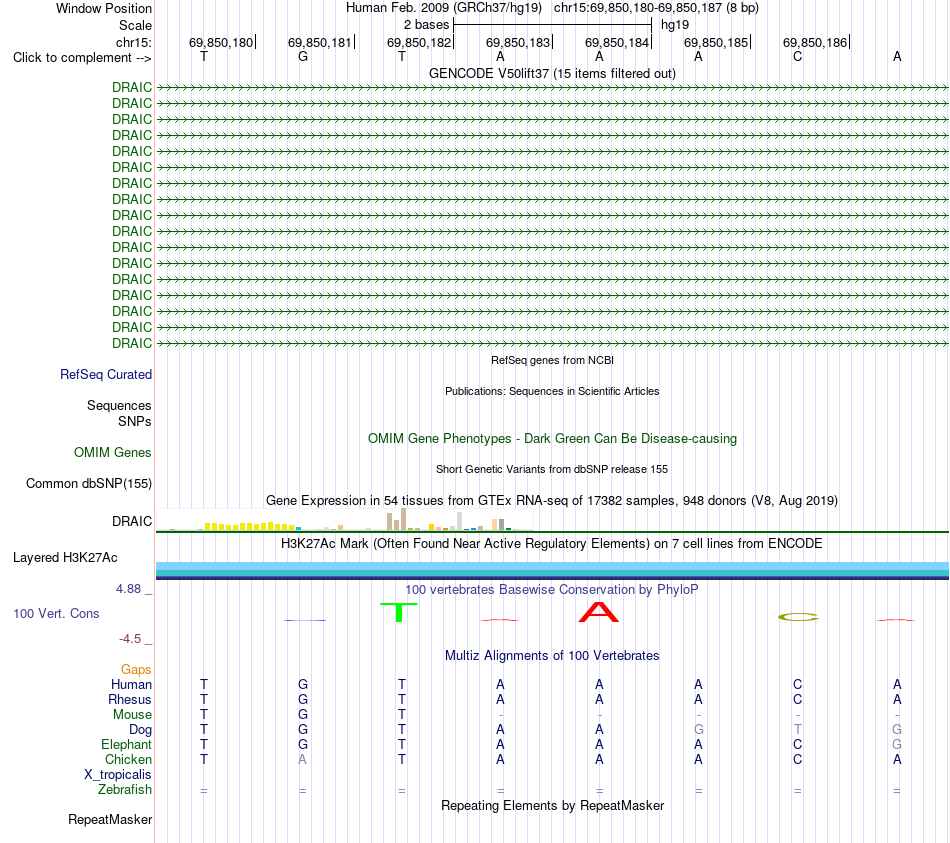This screenshot has width=950, height=843.
Task: Click the 4.88 conservation axis value
Action: click(128, 588)
